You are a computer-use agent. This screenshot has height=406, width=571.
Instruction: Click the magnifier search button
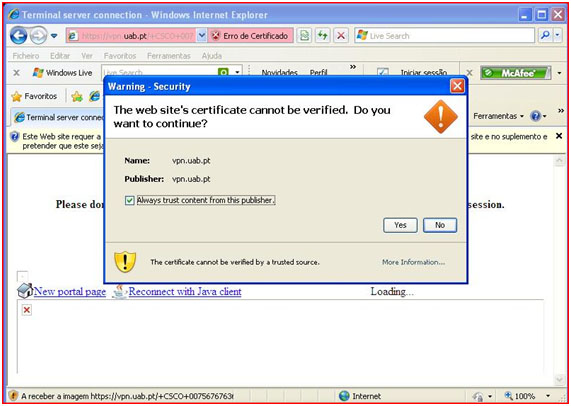pos(545,36)
